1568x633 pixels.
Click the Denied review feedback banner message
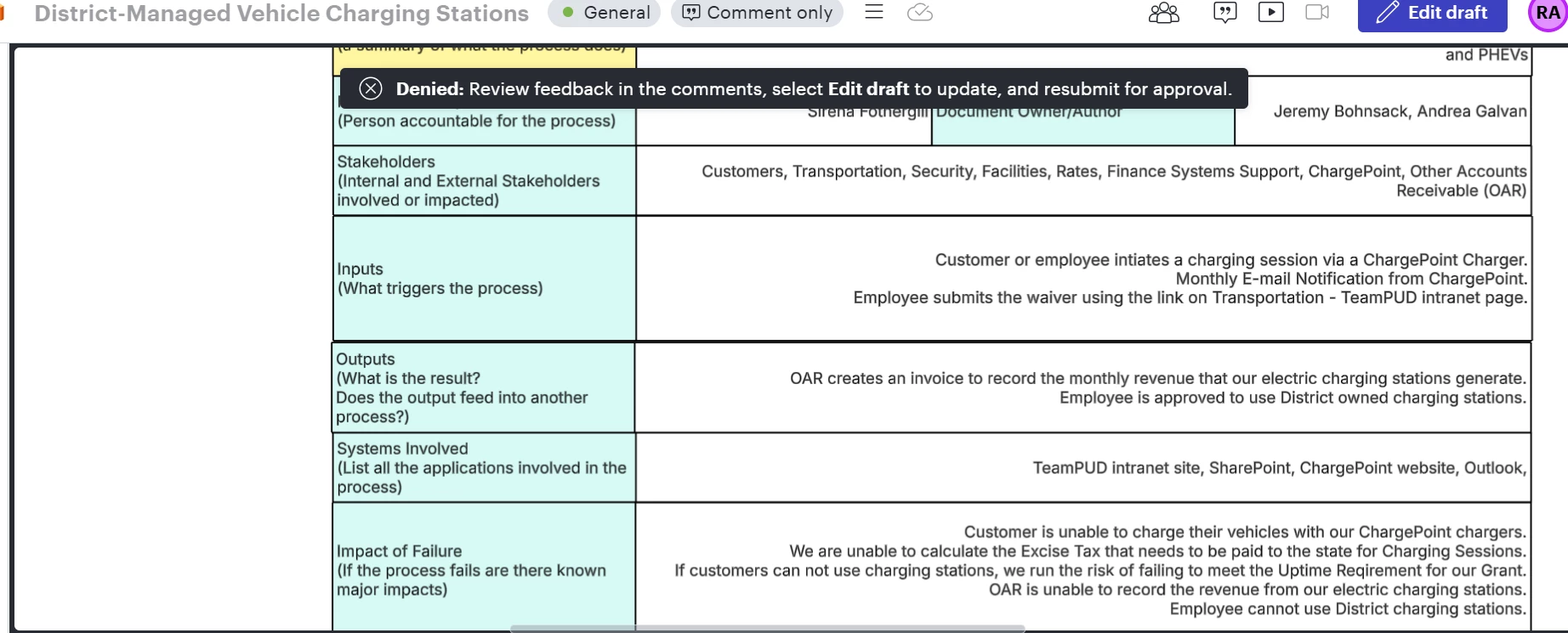pyautogui.click(x=814, y=88)
